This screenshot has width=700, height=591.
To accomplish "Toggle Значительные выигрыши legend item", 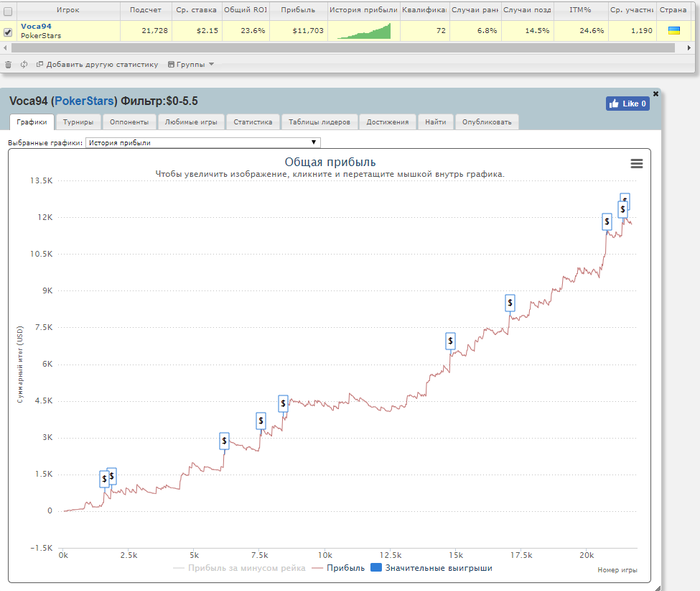I will 432,568.
